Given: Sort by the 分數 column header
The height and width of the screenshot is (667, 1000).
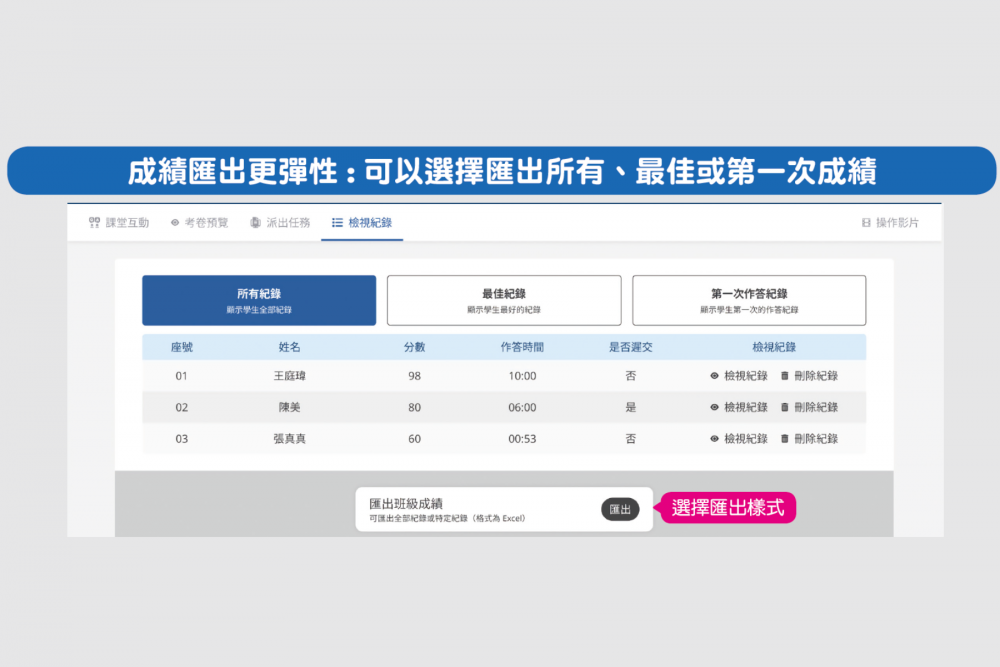Looking at the screenshot, I should (414, 347).
